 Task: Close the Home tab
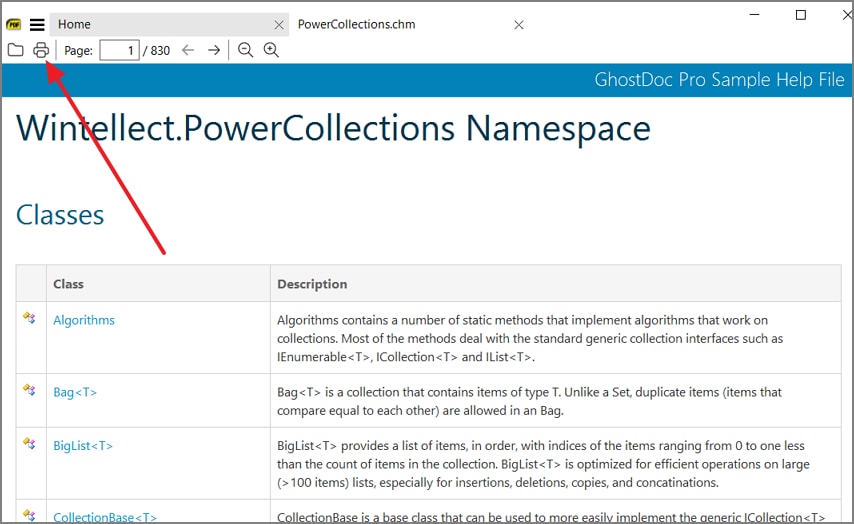[279, 25]
